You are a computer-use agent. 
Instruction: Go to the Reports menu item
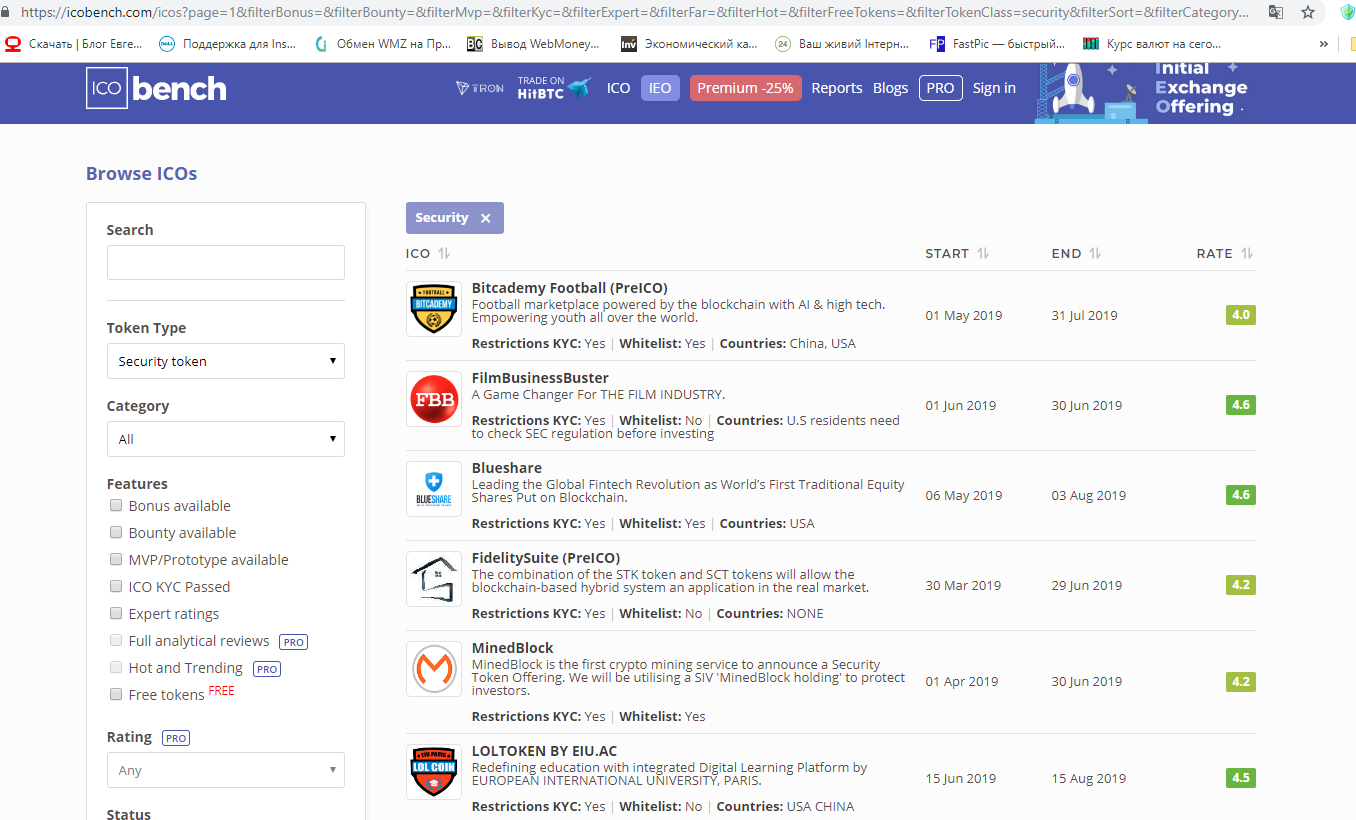pos(836,88)
